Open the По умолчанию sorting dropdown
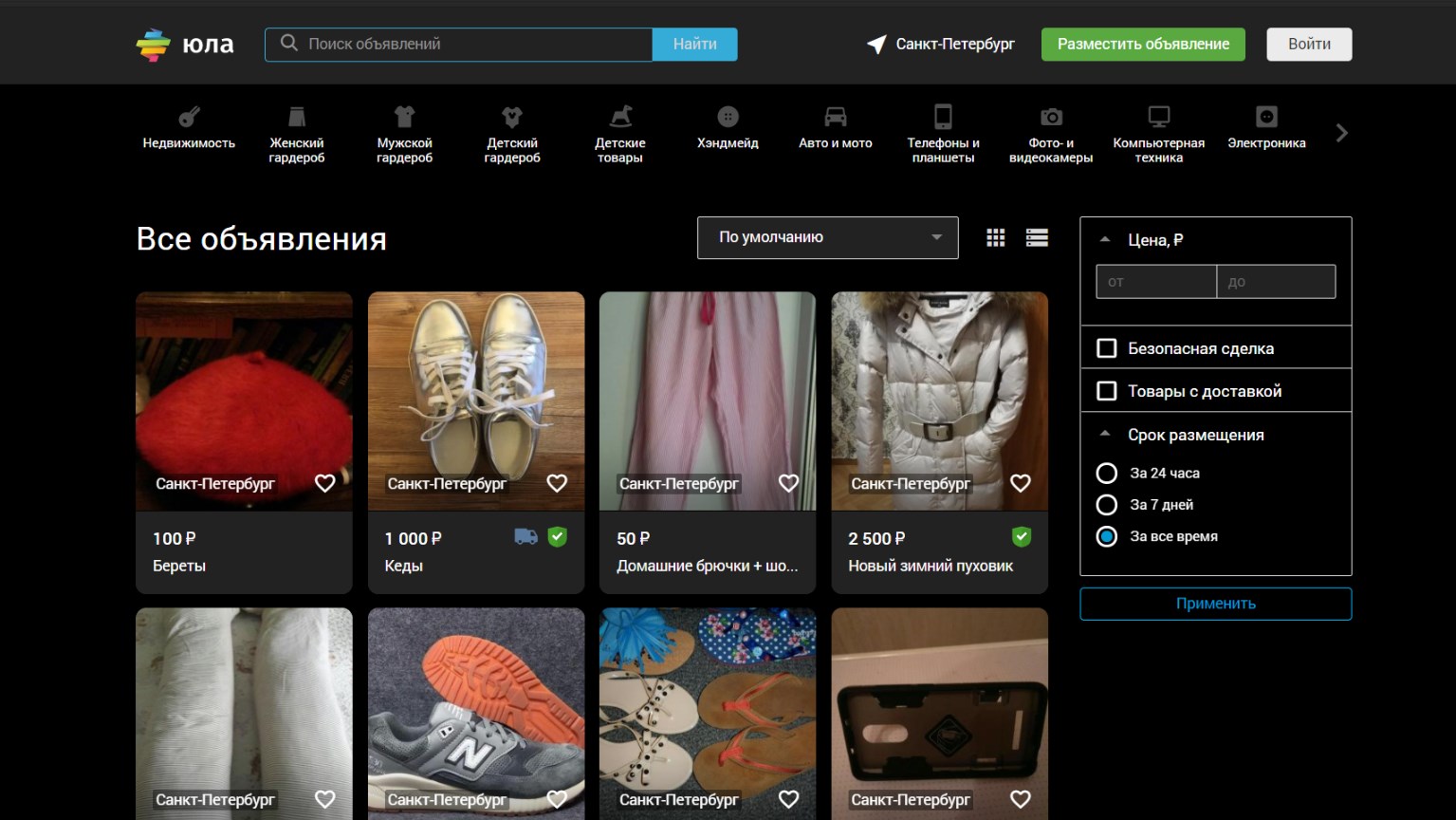This screenshot has height=820, width=1456. coord(828,237)
